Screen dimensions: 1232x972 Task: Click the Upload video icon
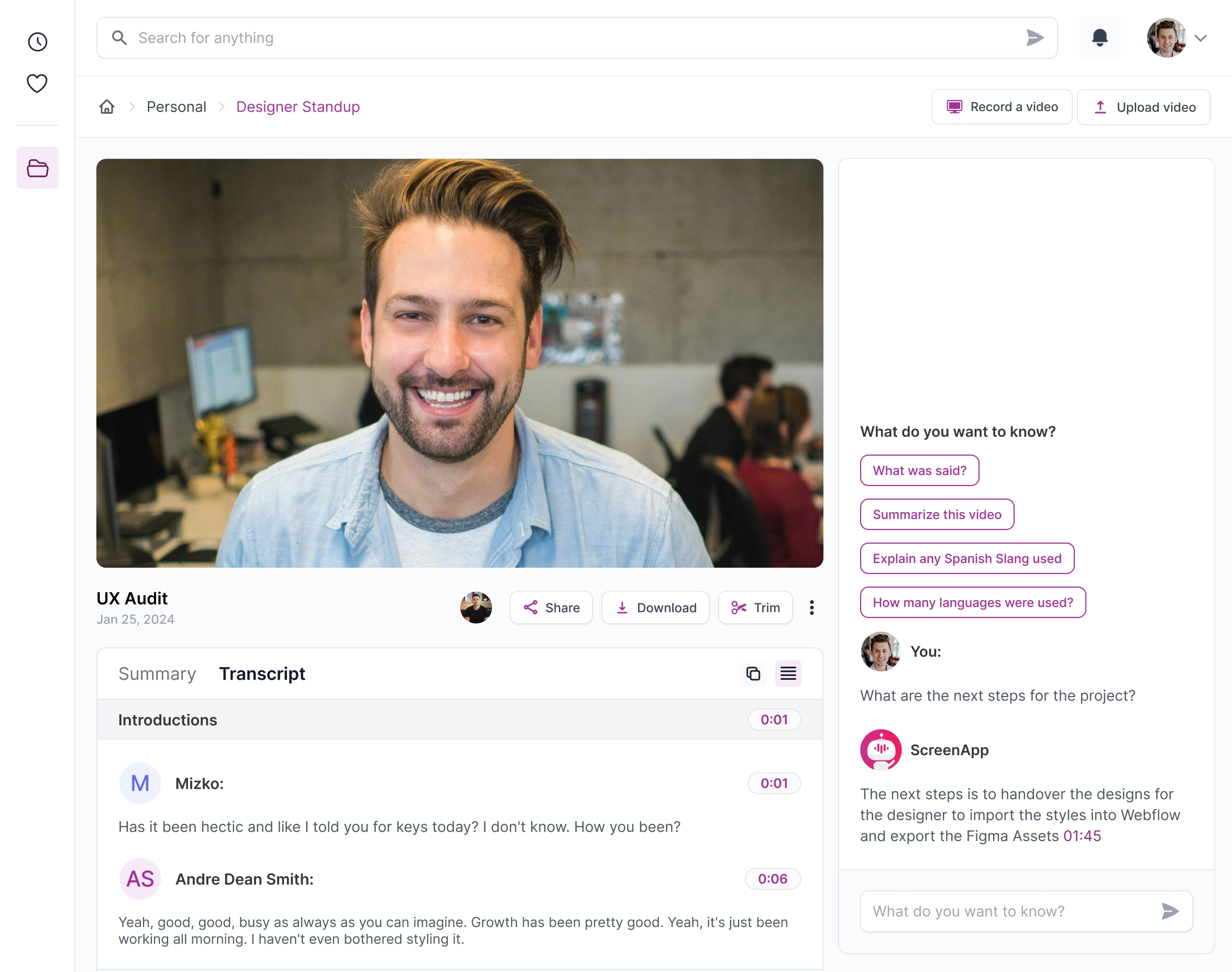[x=1100, y=107]
